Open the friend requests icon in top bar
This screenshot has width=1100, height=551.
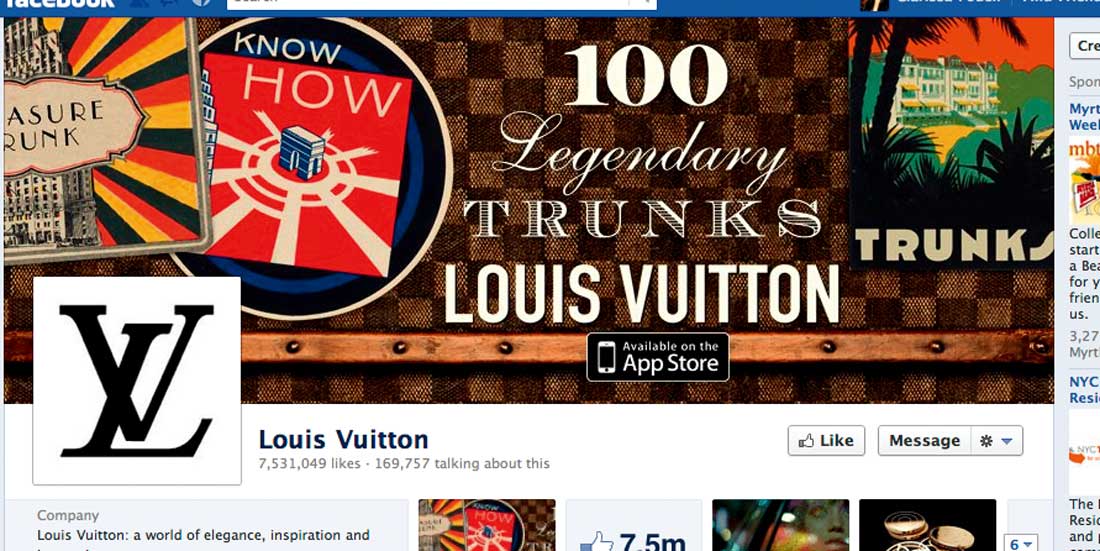140,3
